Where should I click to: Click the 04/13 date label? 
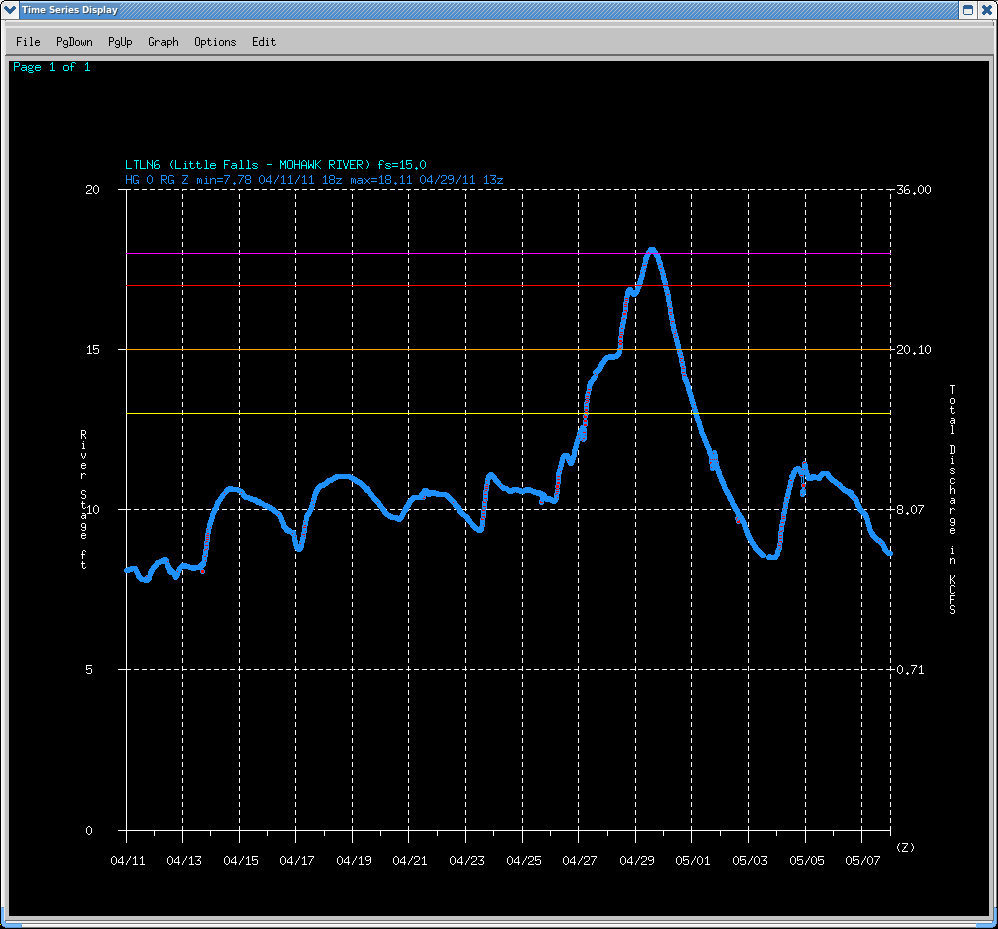coord(184,861)
